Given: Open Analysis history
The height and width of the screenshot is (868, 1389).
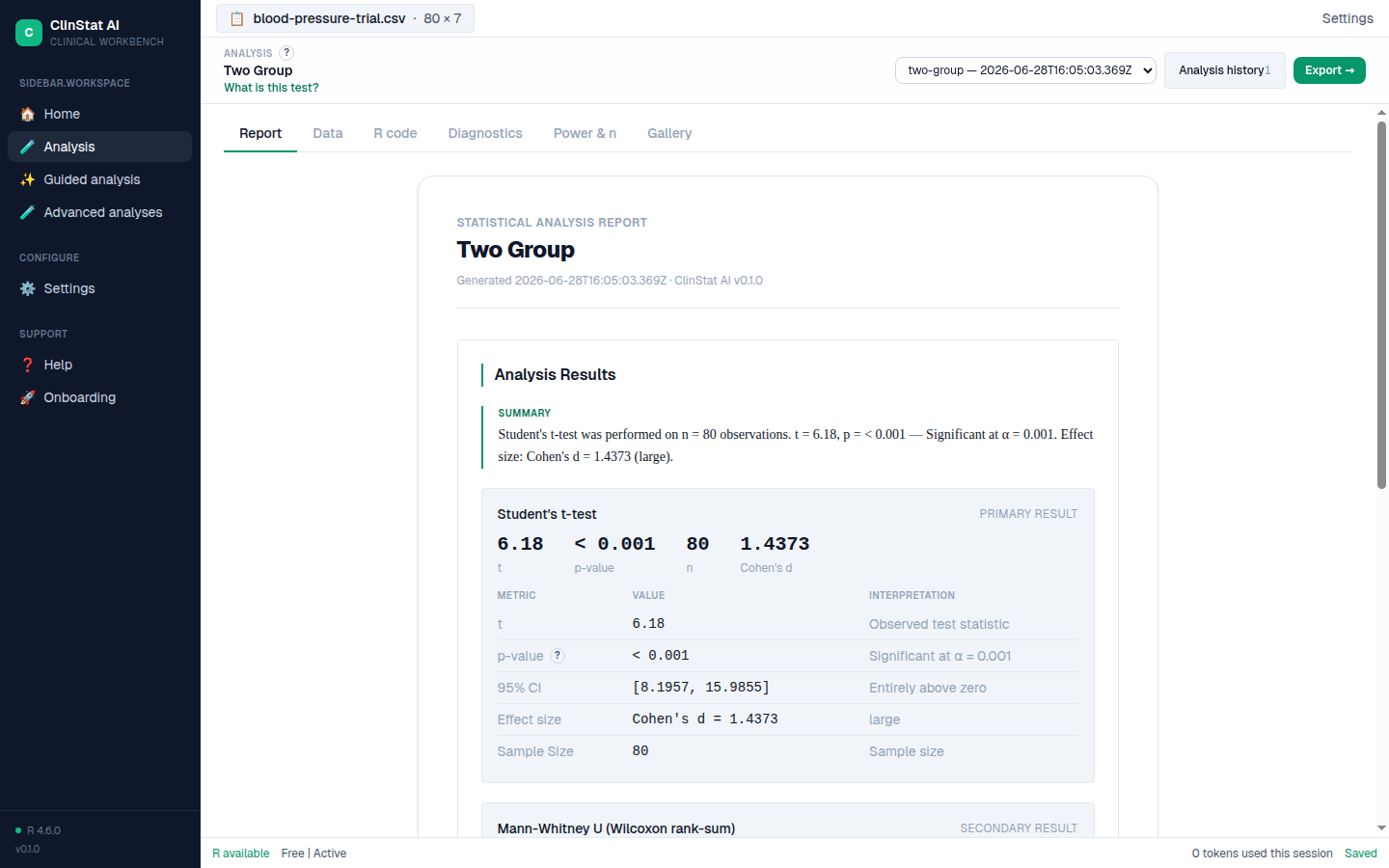Looking at the screenshot, I should (x=1224, y=70).
